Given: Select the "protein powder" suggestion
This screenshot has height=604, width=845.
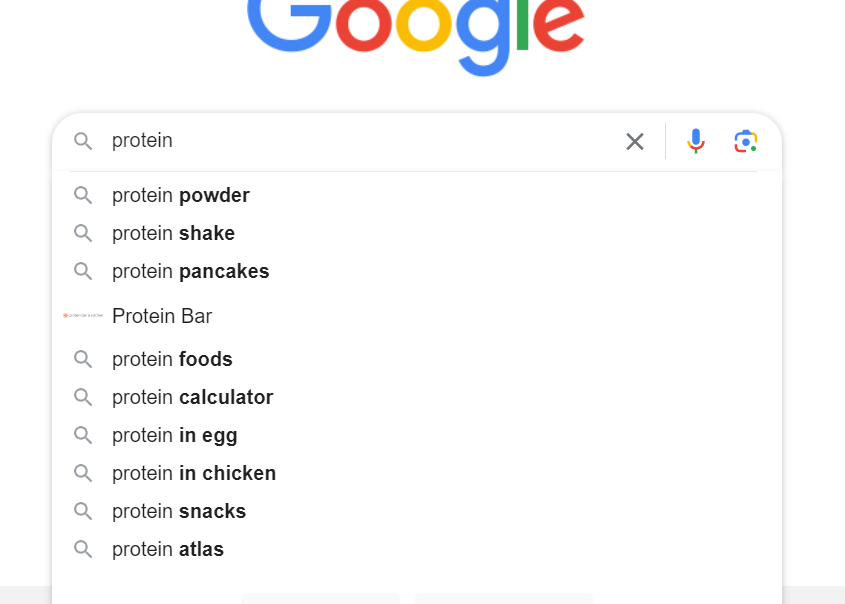Looking at the screenshot, I should pos(181,195).
